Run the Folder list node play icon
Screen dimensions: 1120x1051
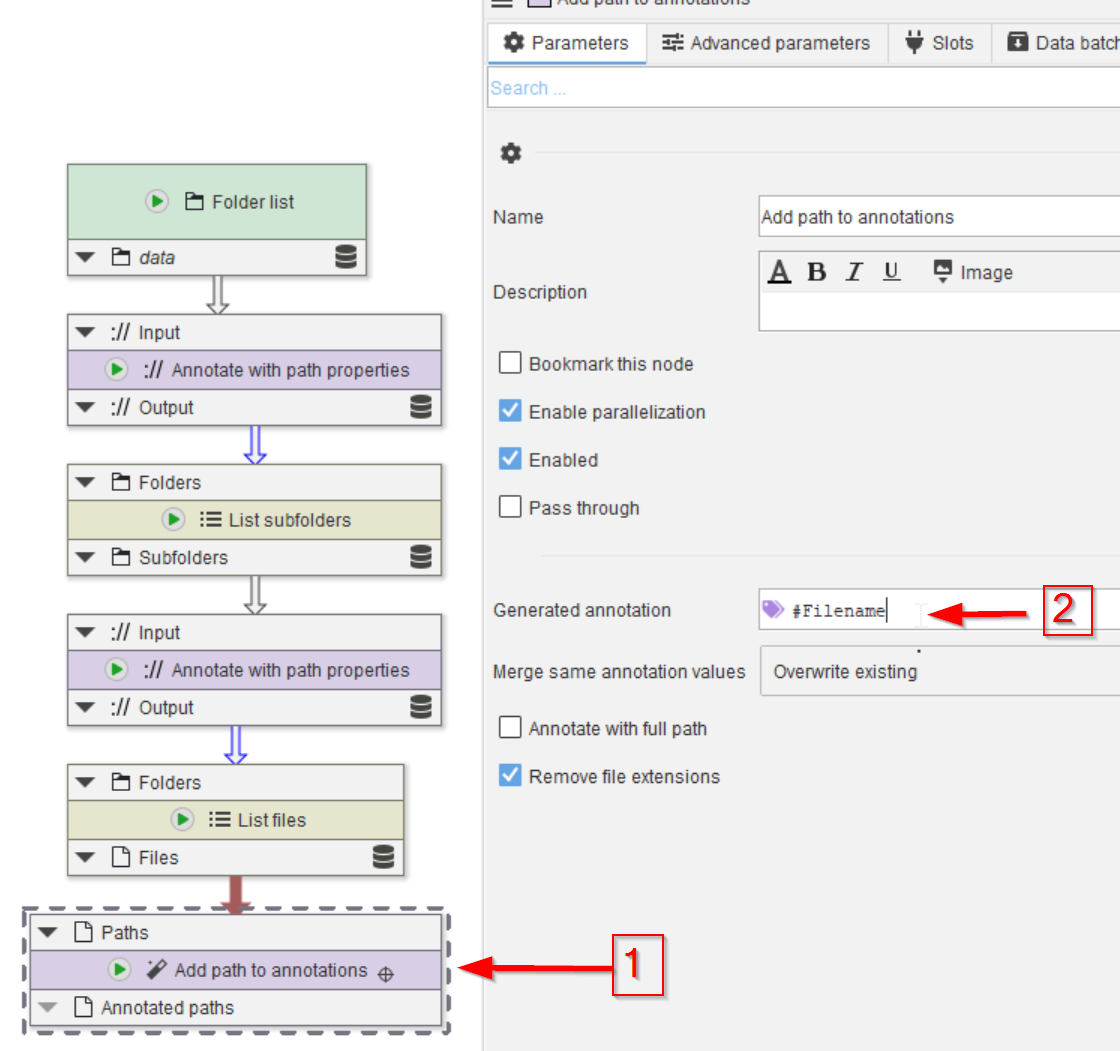(x=157, y=201)
